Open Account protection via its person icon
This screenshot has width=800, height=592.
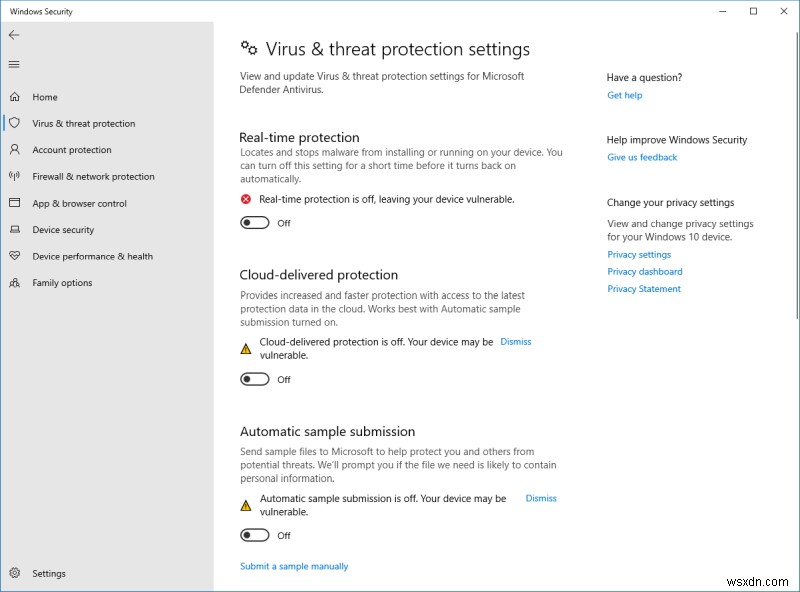coord(14,150)
